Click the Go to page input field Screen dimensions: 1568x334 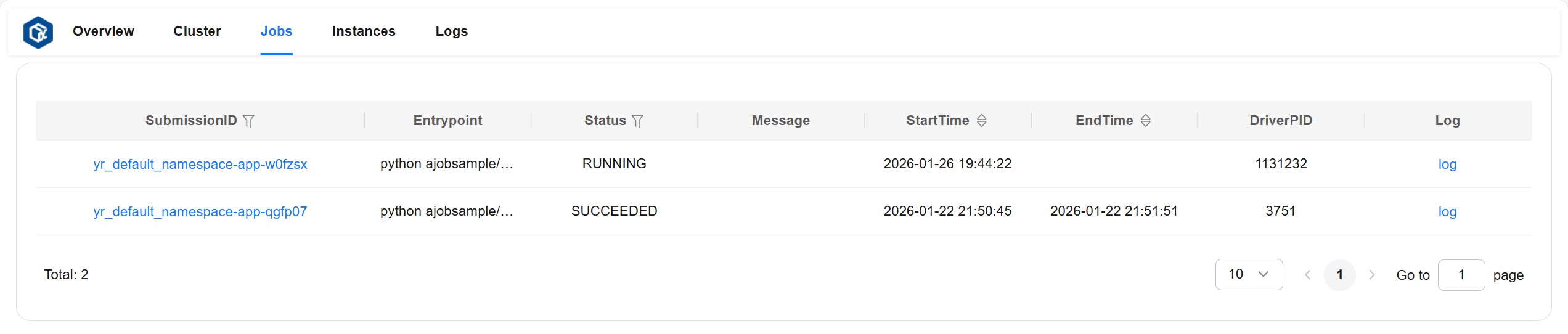coord(1461,275)
